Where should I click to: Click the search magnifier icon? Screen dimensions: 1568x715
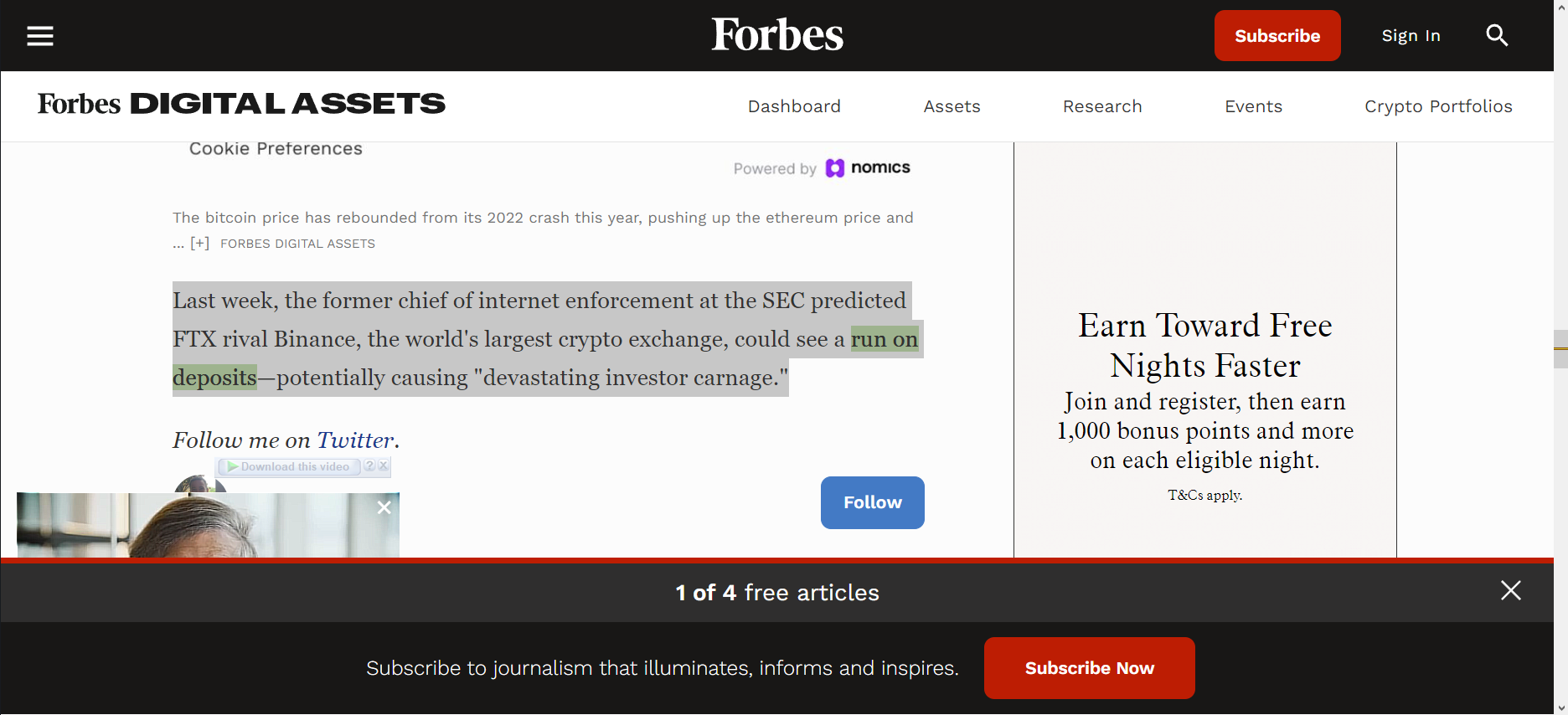click(1497, 35)
